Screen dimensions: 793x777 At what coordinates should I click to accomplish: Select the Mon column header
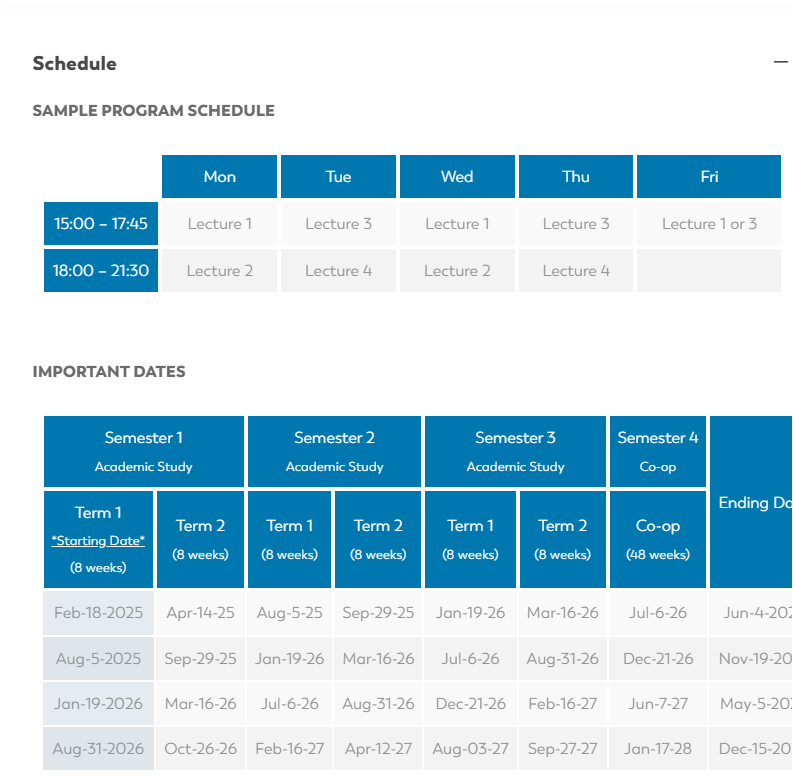pos(219,177)
